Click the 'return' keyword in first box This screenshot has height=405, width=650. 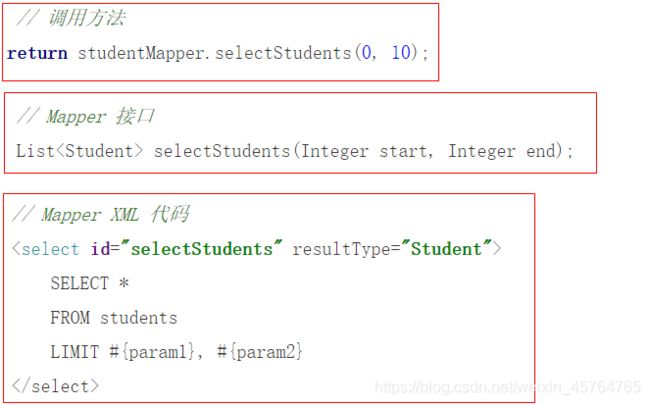[37, 53]
